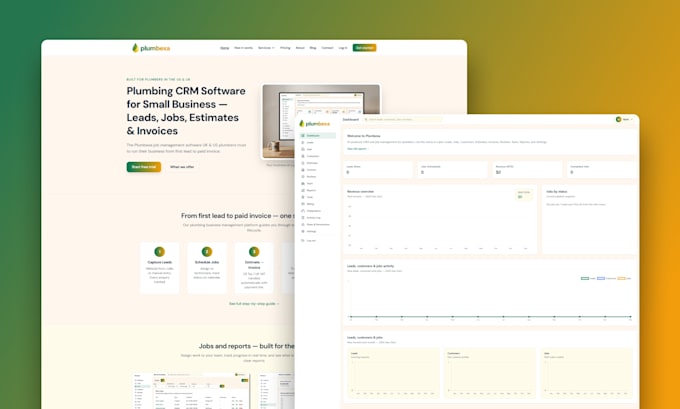The width and height of the screenshot is (680, 409).
Task: Click the Plumbexa logo on landing page header
Action: [x=151, y=48]
